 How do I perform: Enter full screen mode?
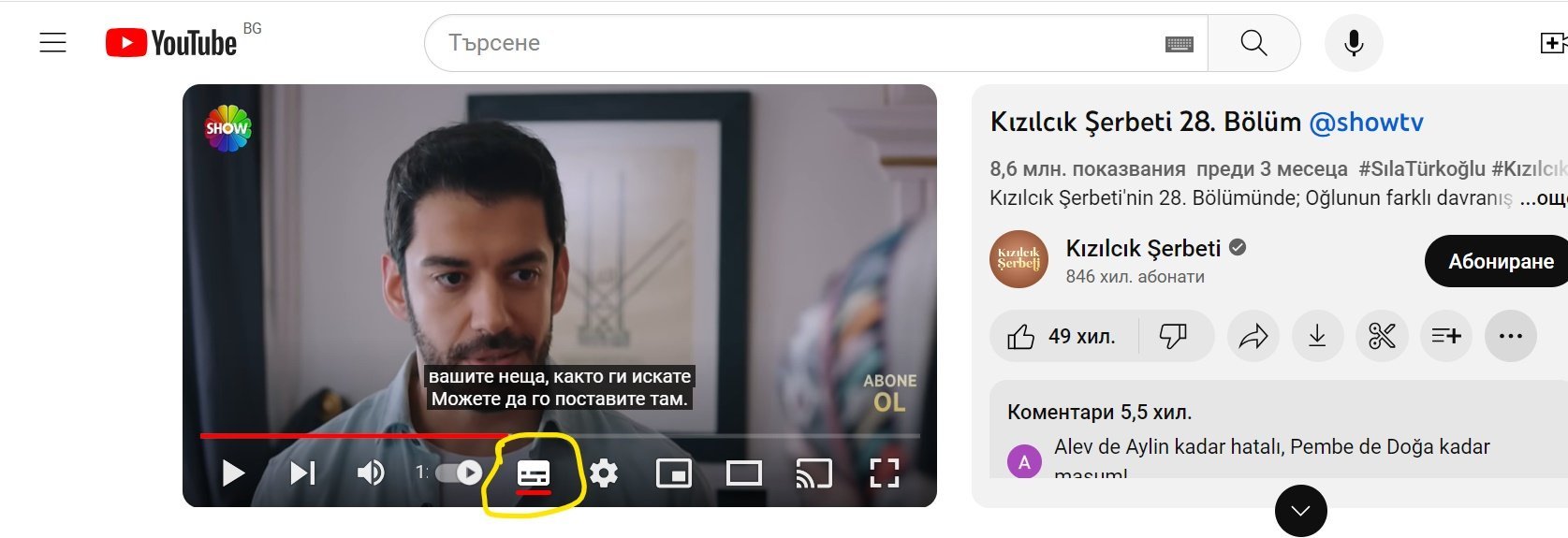pos(884,473)
